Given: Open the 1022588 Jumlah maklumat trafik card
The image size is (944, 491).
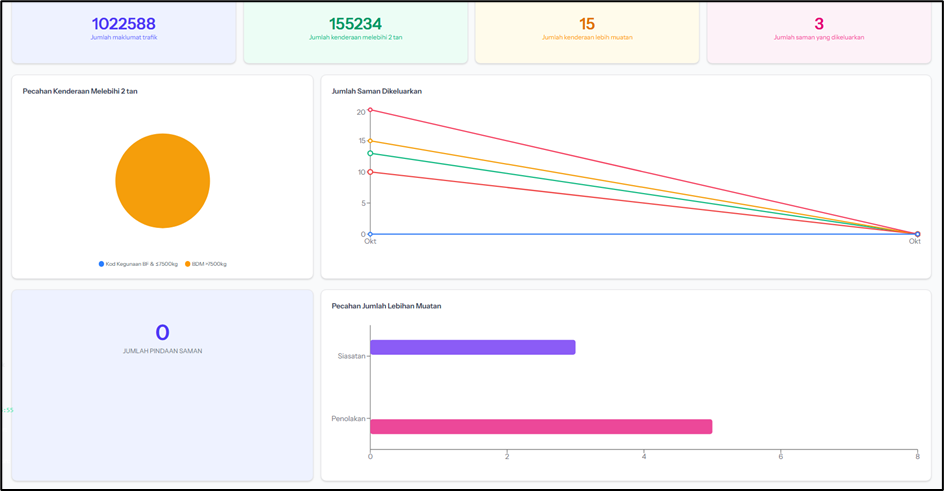Looking at the screenshot, I should pos(124,29).
